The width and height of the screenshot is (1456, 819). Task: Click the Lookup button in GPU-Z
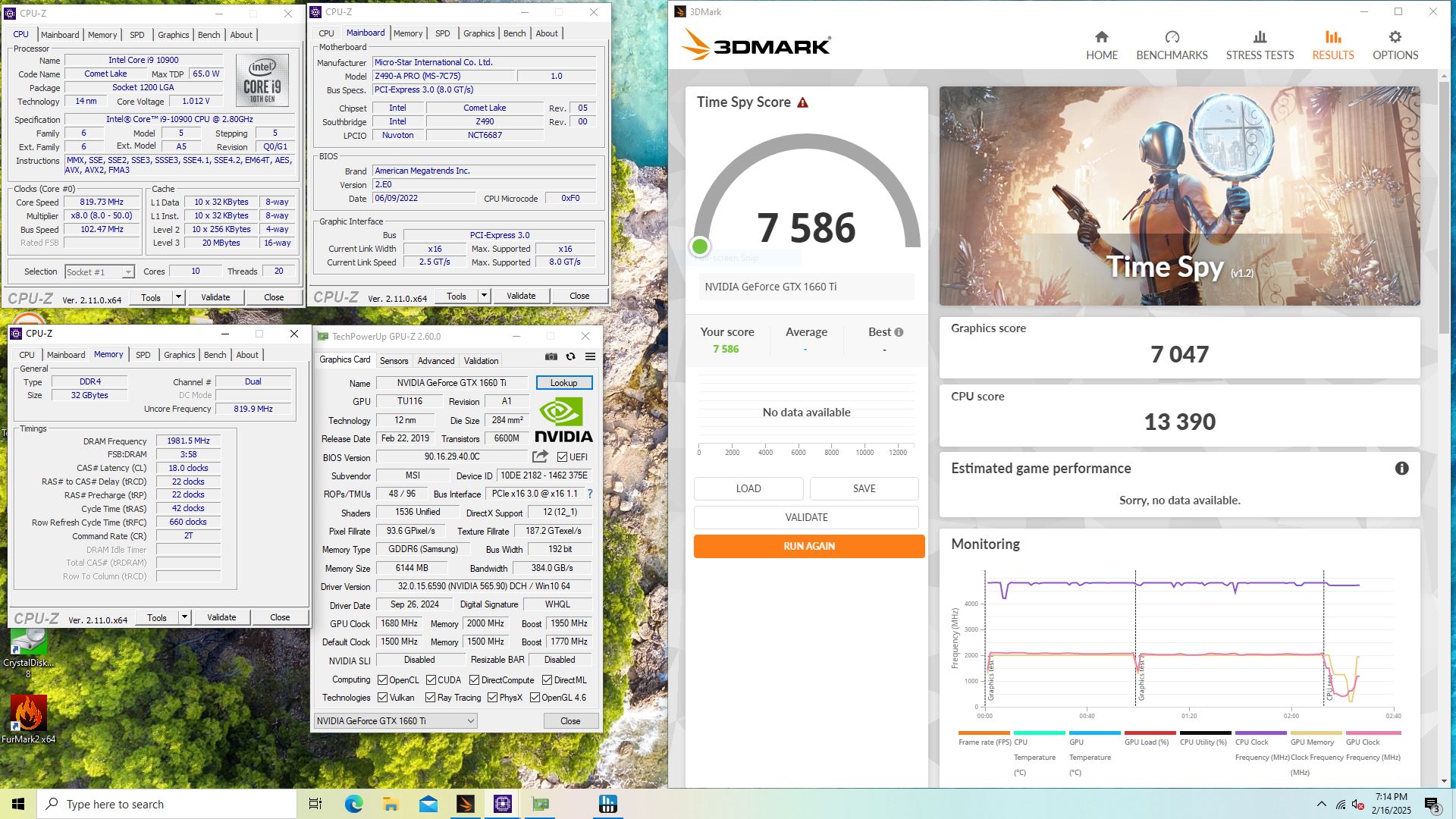(563, 383)
